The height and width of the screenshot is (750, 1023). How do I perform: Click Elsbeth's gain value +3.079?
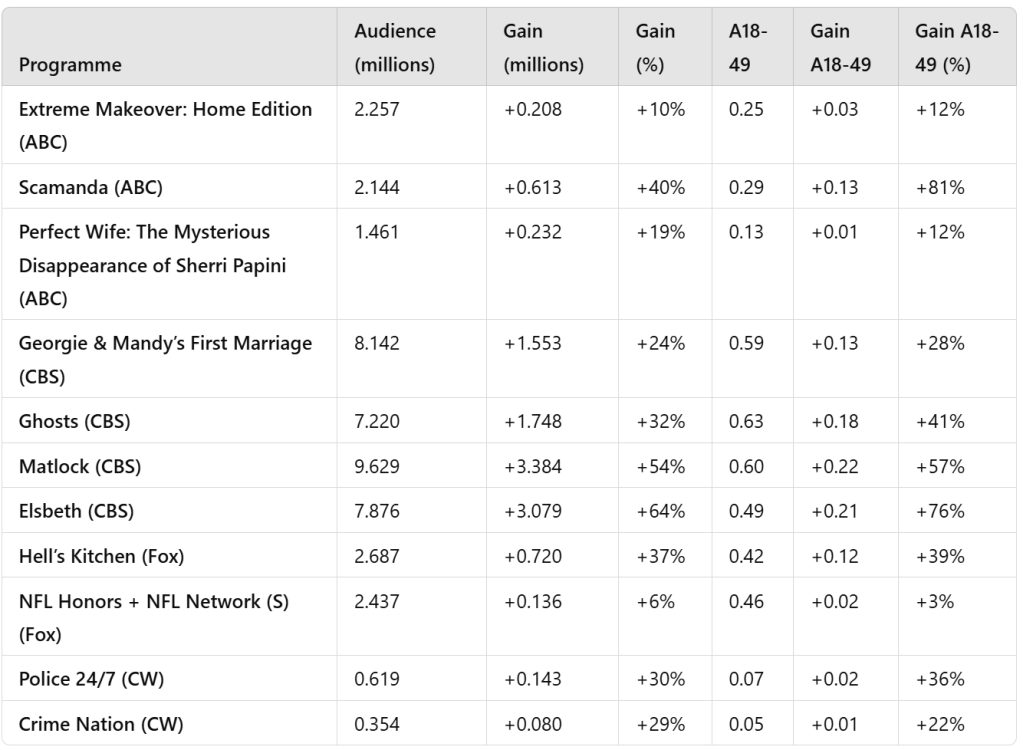coord(532,511)
